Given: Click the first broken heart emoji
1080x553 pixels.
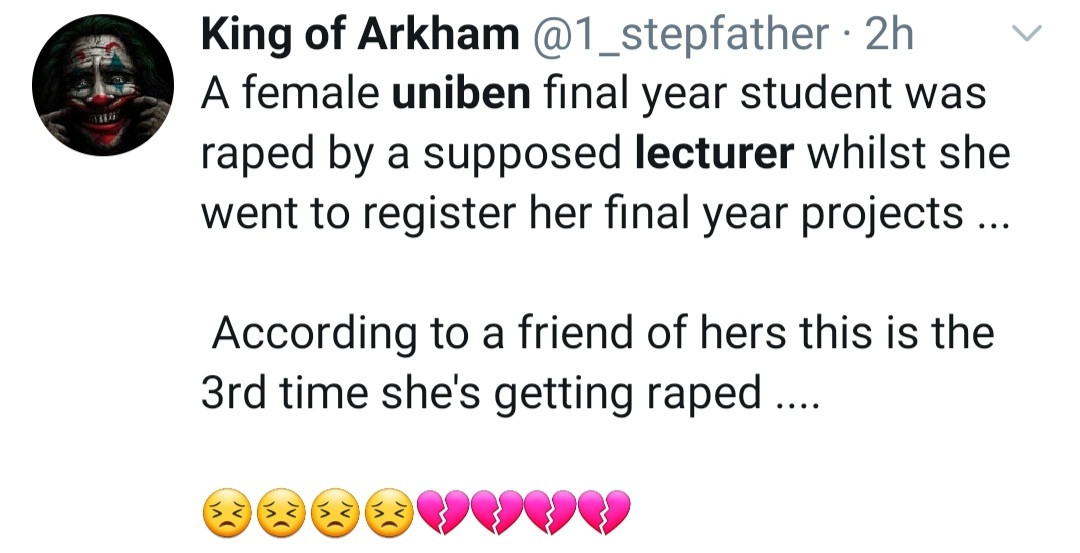Looking at the screenshot, I should coord(444,511).
